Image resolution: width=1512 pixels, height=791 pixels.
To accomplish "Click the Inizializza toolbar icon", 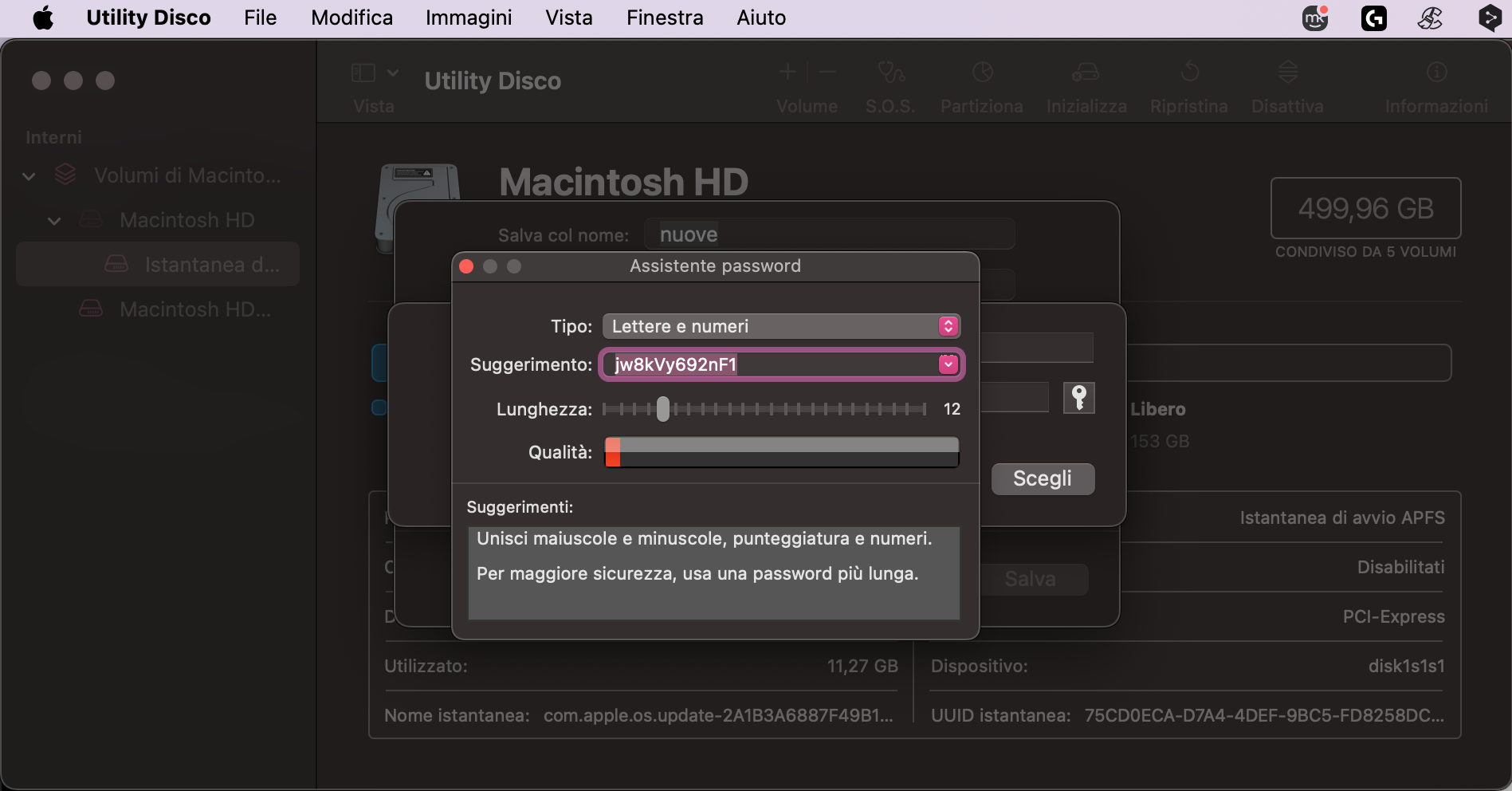I will (x=1086, y=73).
